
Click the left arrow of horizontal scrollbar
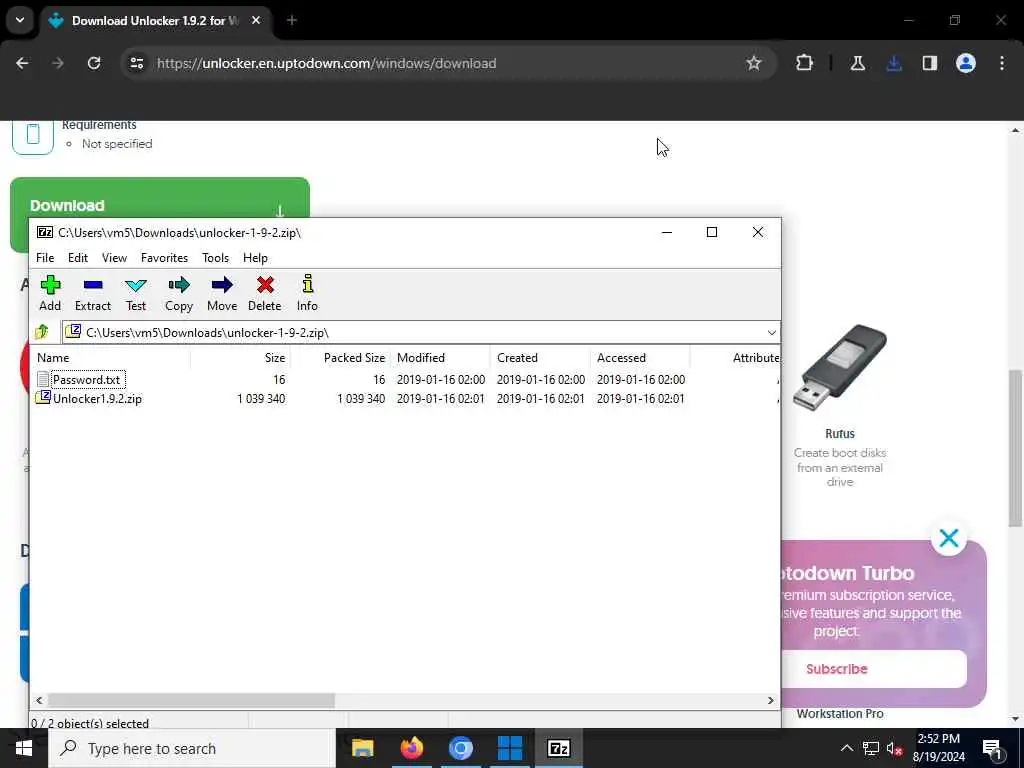pyautogui.click(x=39, y=700)
